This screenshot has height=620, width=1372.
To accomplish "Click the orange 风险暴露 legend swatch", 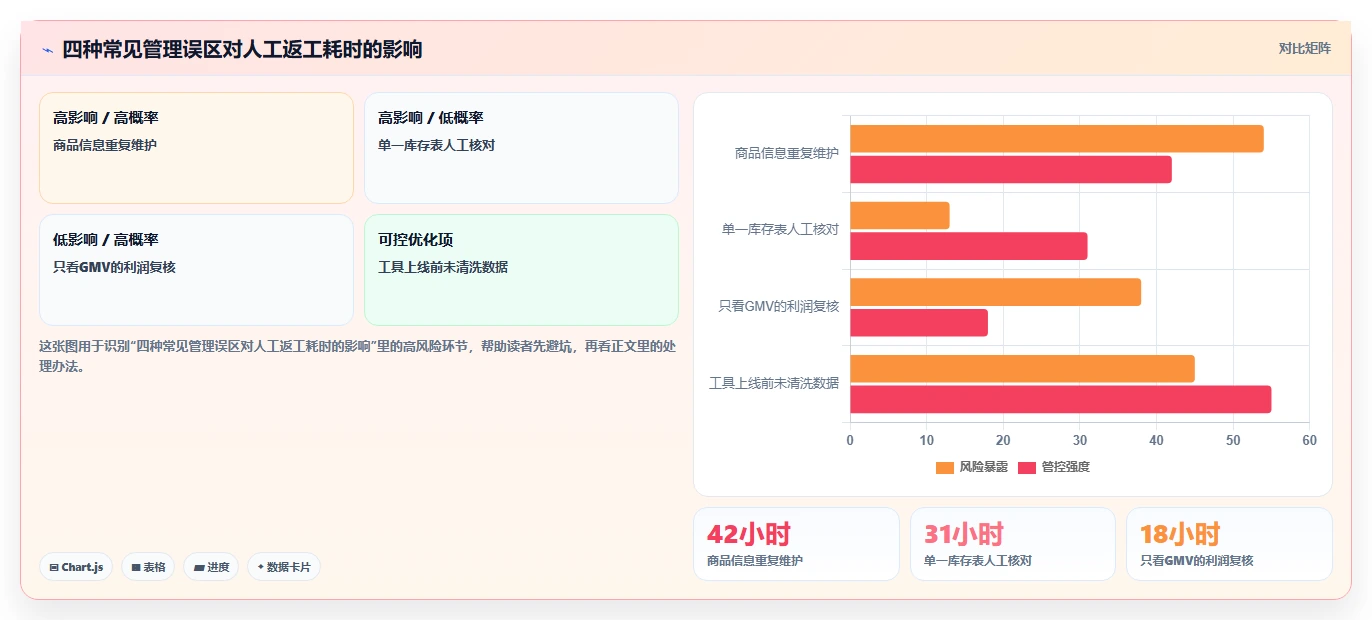I will point(945,467).
